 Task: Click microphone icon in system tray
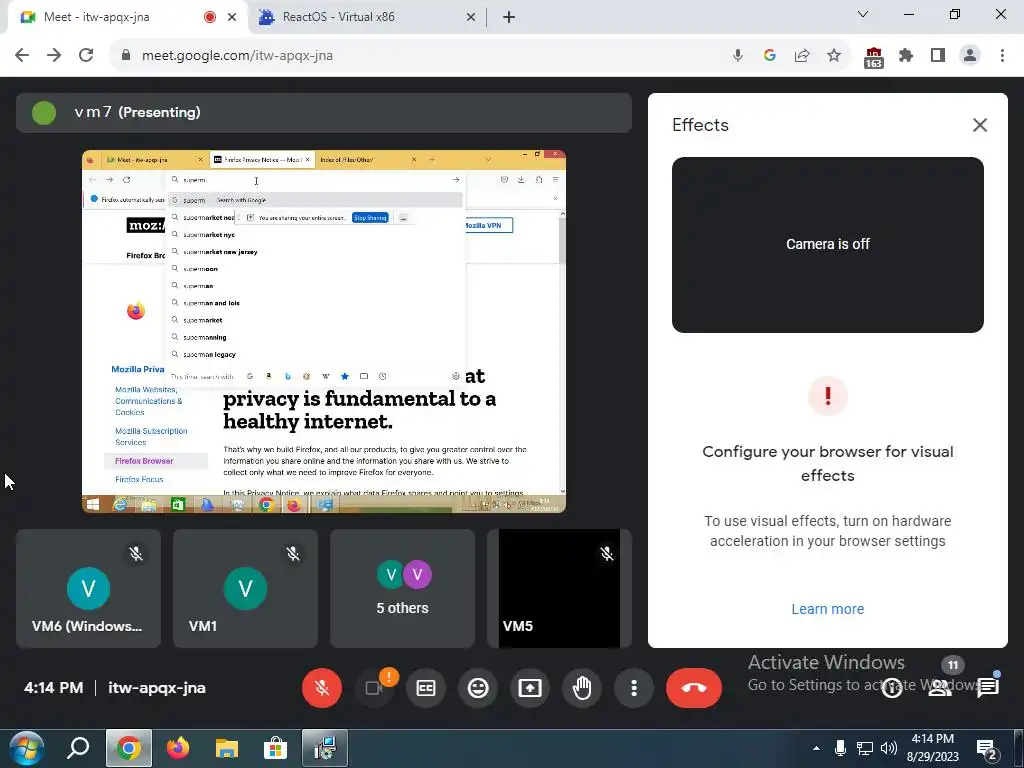(840, 748)
